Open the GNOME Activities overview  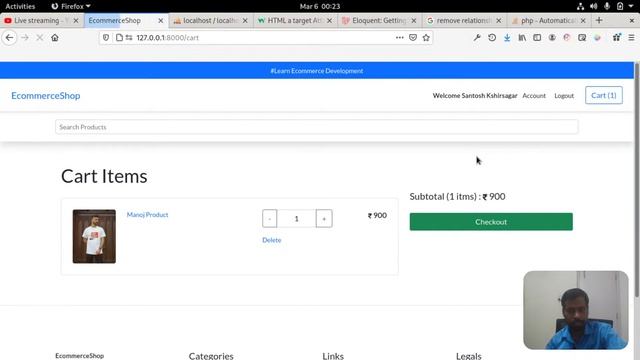[x=20, y=6]
